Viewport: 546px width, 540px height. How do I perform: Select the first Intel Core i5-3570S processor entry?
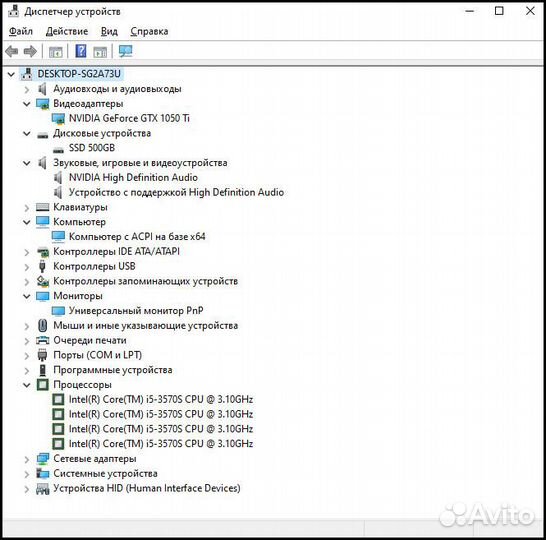tap(161, 399)
